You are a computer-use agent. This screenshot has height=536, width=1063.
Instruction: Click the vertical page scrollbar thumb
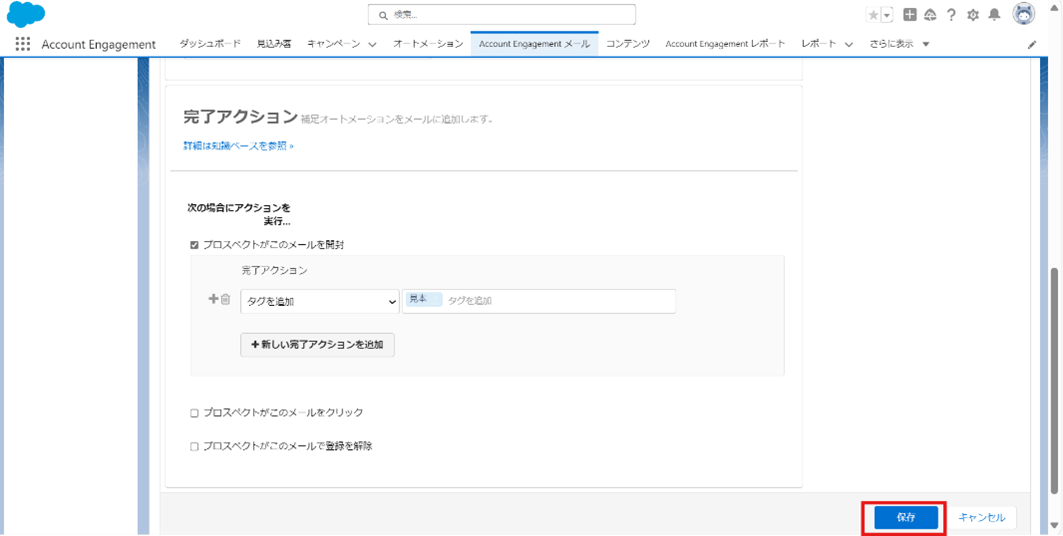(1056, 380)
